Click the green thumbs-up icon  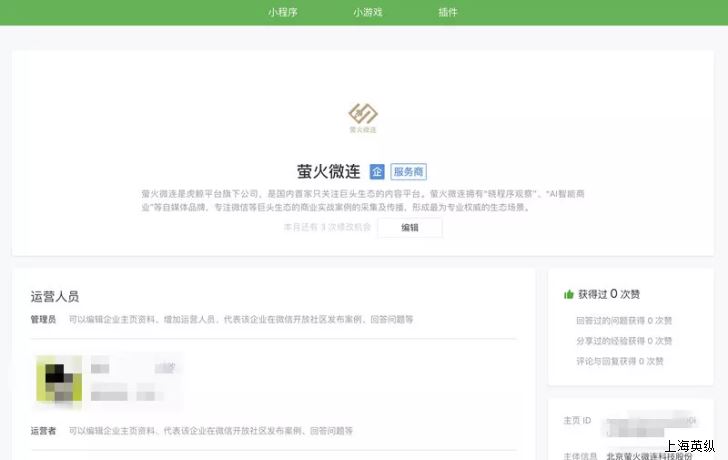569,294
